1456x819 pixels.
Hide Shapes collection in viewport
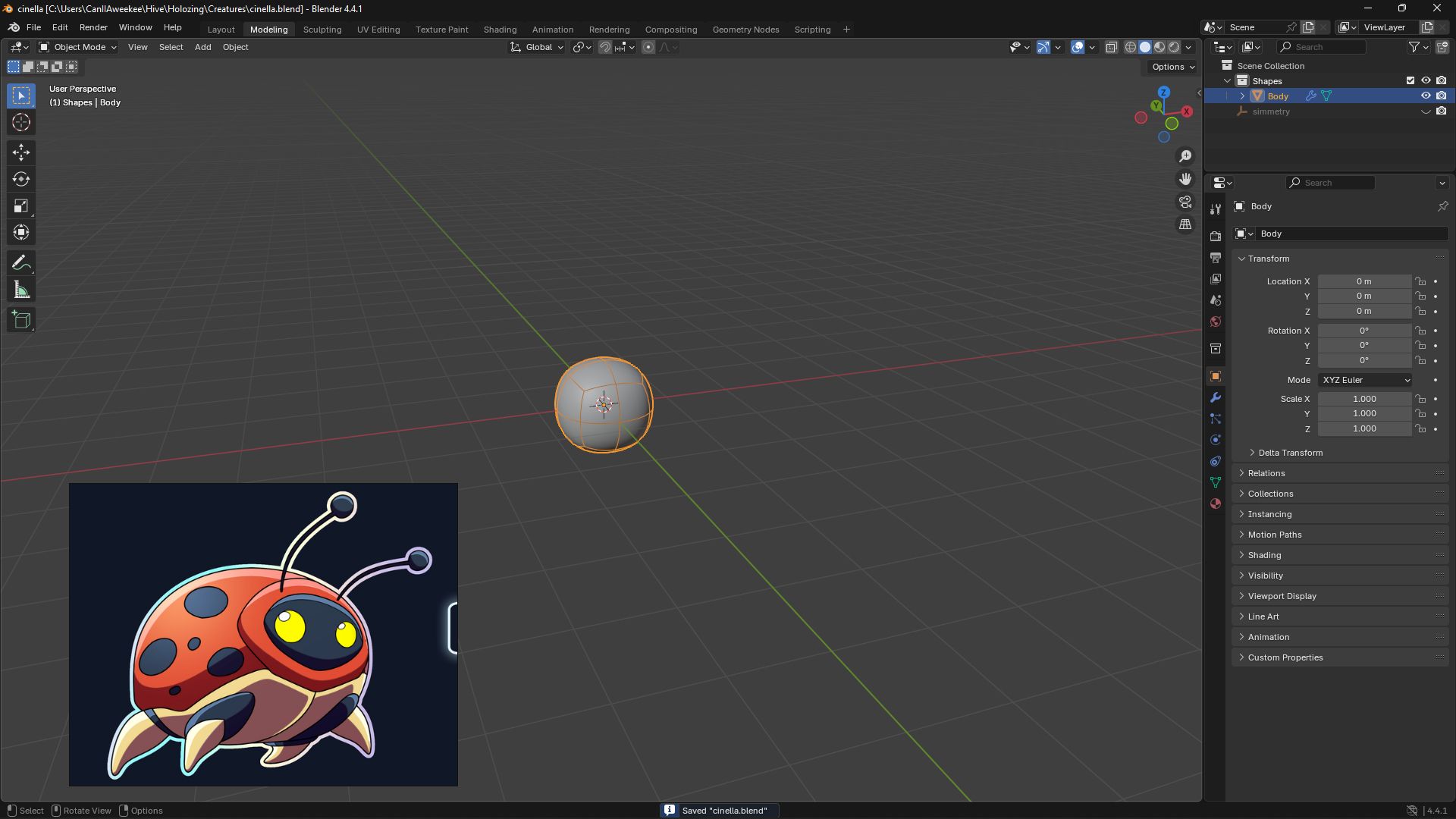coord(1426,80)
